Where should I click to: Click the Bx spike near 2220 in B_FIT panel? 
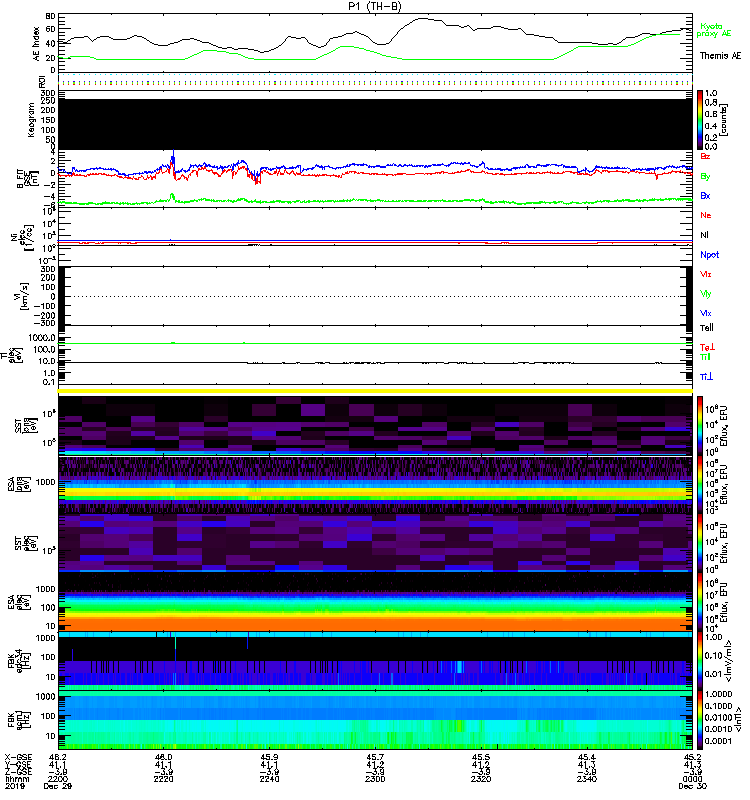[173, 159]
